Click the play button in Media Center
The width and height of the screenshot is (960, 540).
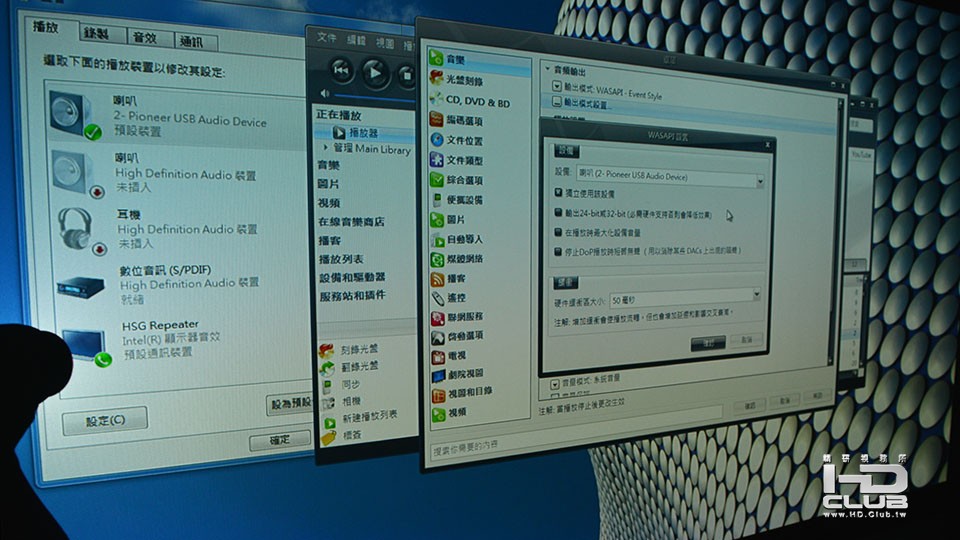(x=375, y=73)
